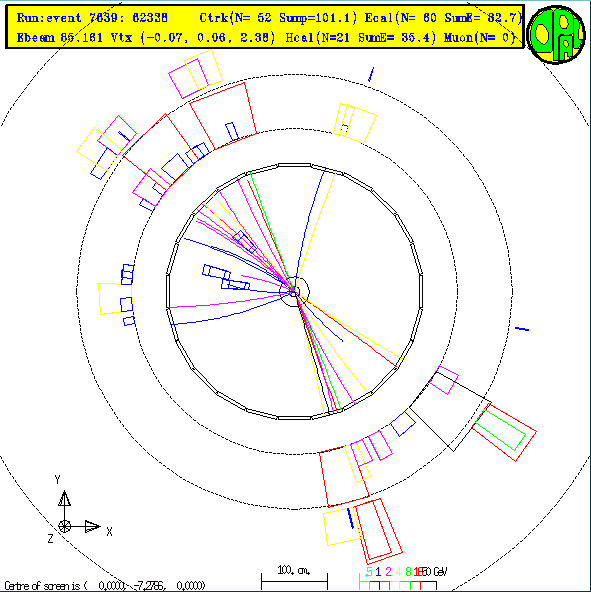Click the green and yellow OPAL logo
Image resolution: width=591 pixels, height=592 pixels.
(556, 34)
